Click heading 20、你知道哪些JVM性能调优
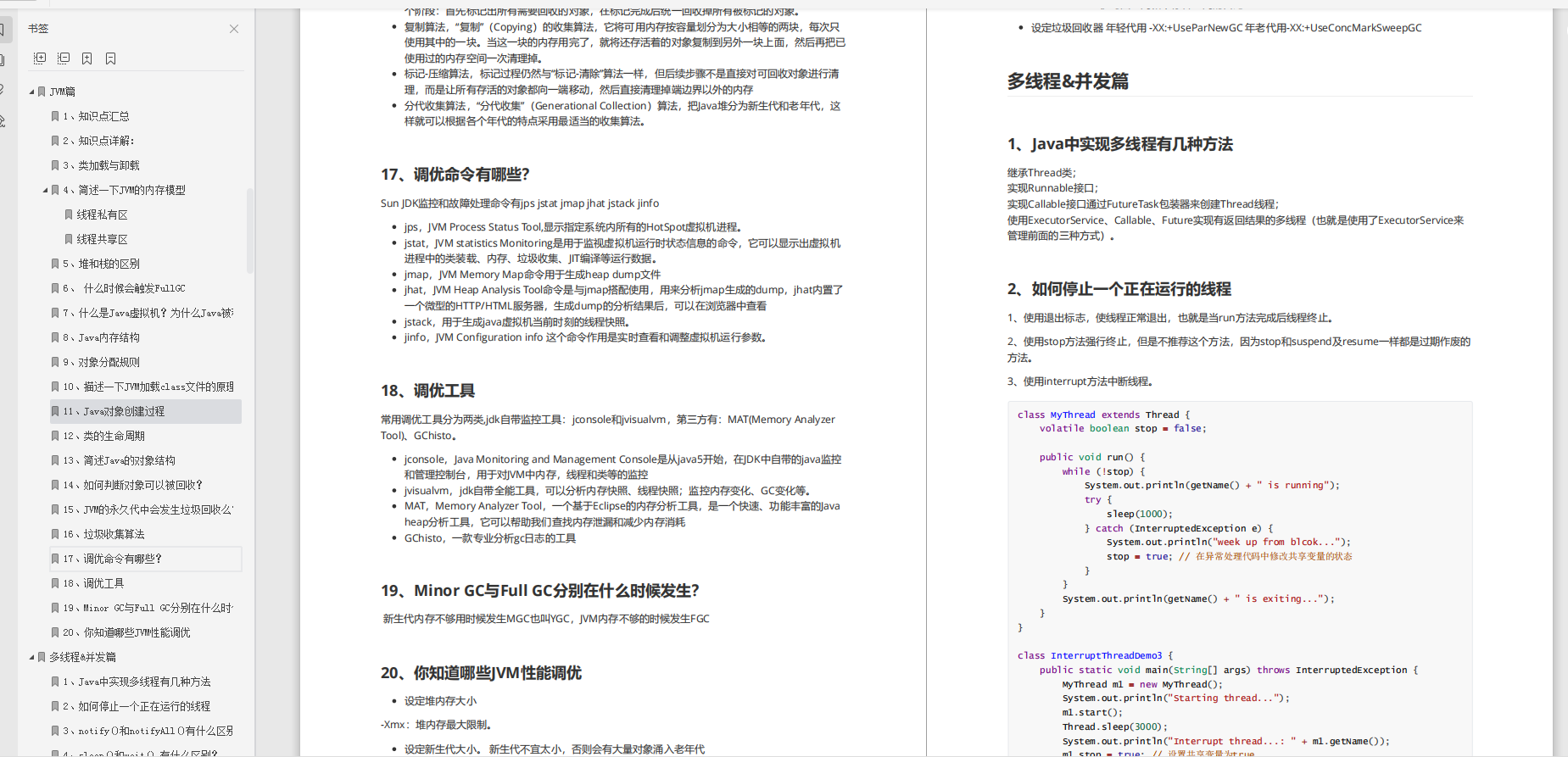The height and width of the screenshot is (757, 1568). click(x=481, y=673)
